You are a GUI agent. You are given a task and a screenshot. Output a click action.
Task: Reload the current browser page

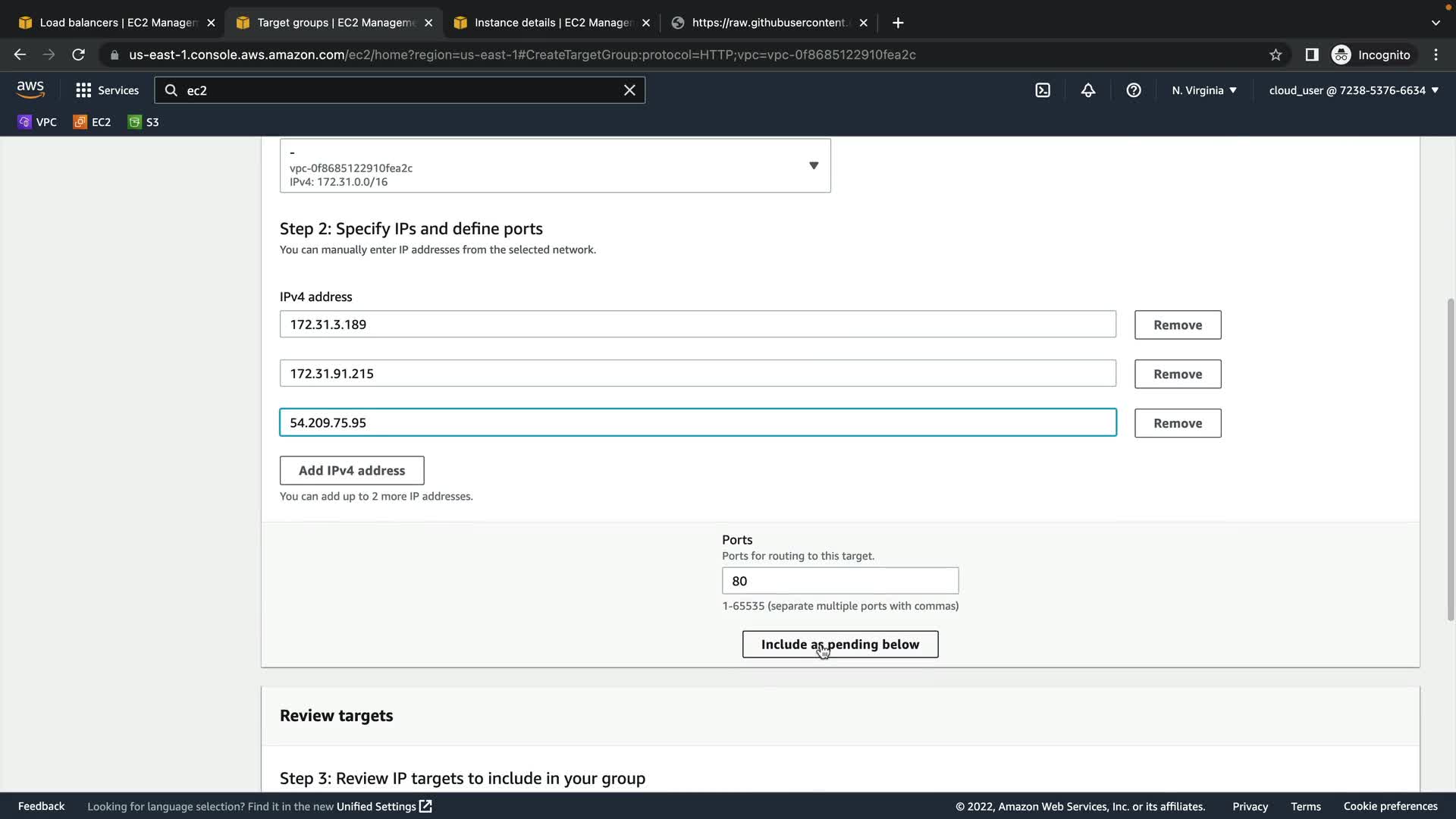78,55
